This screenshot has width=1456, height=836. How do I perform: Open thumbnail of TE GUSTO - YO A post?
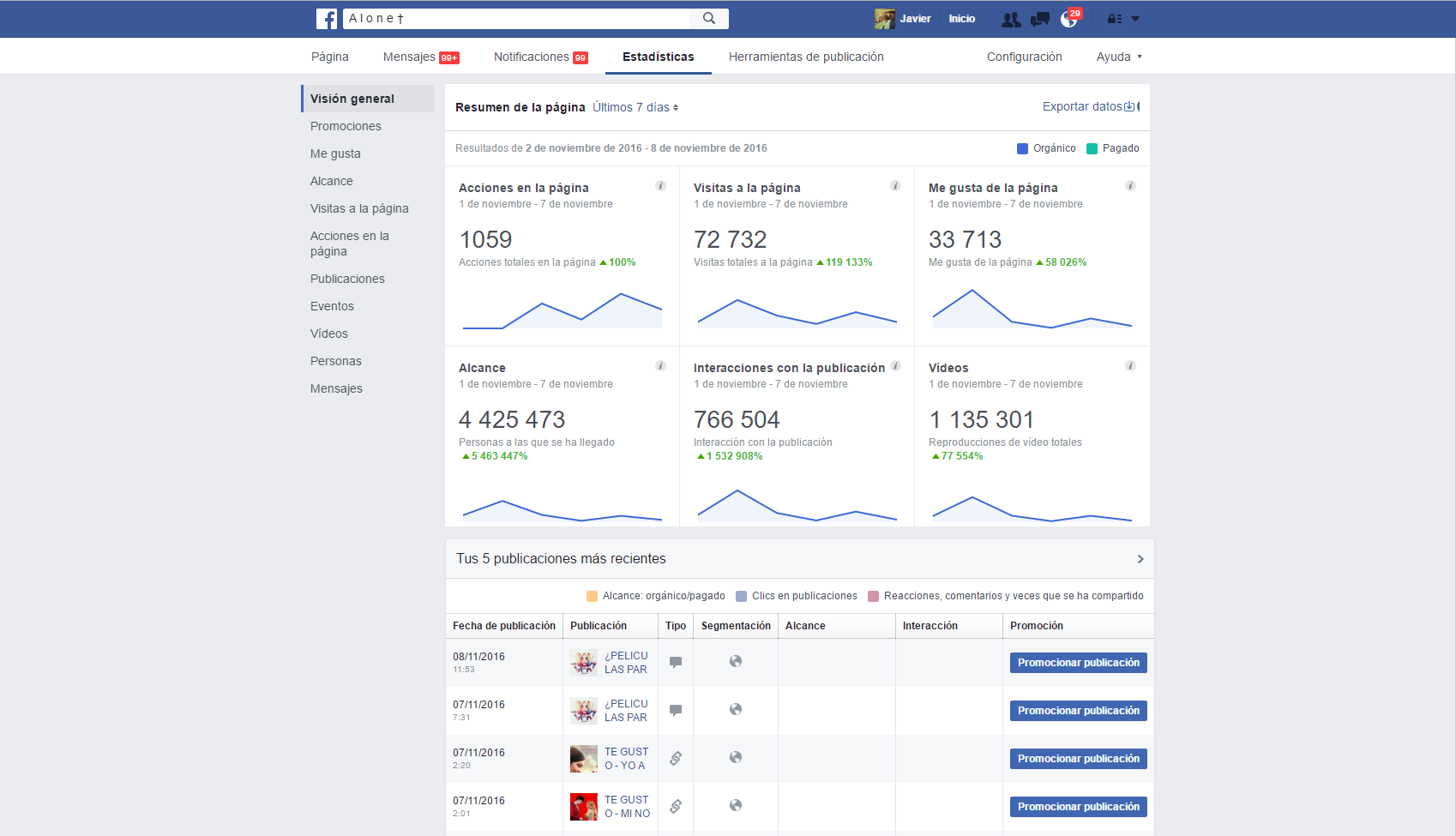click(x=584, y=759)
